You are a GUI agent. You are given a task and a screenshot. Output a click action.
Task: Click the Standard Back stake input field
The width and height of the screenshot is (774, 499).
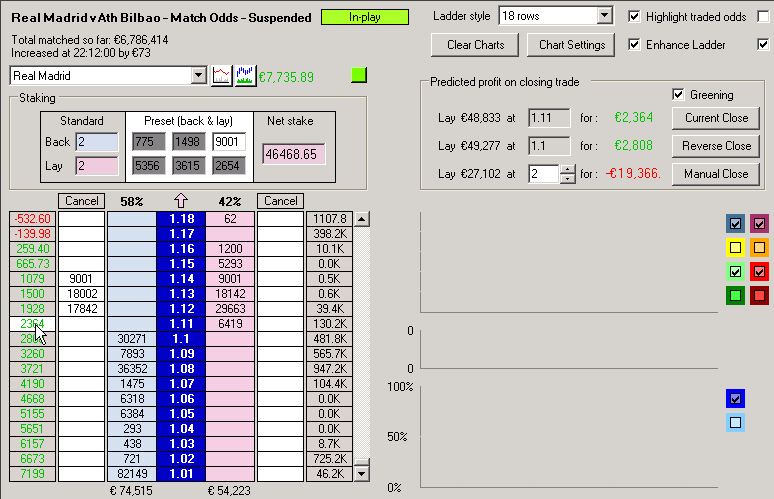pyautogui.click(x=96, y=142)
